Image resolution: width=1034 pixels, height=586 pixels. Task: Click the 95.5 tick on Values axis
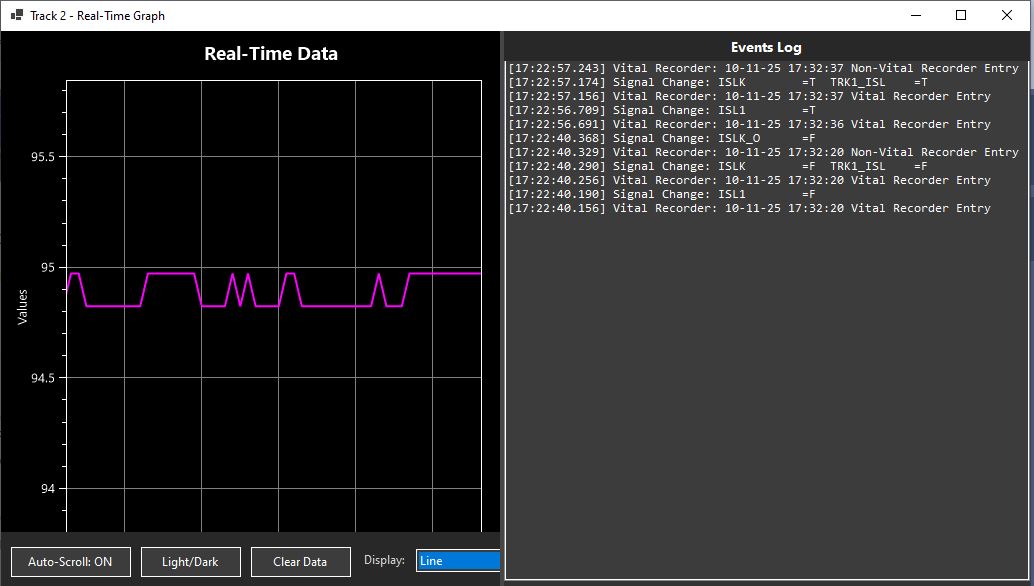pyautogui.click(x=43, y=157)
